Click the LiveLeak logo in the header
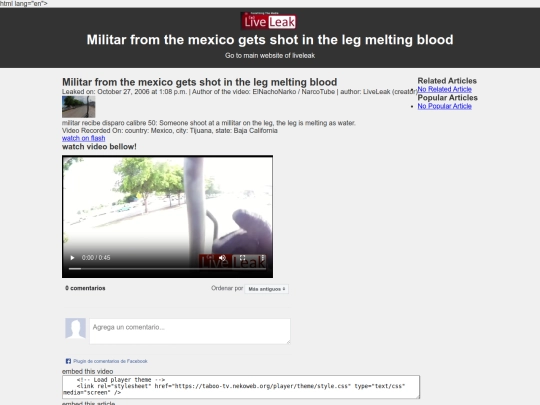The image size is (540, 405). [269, 21]
